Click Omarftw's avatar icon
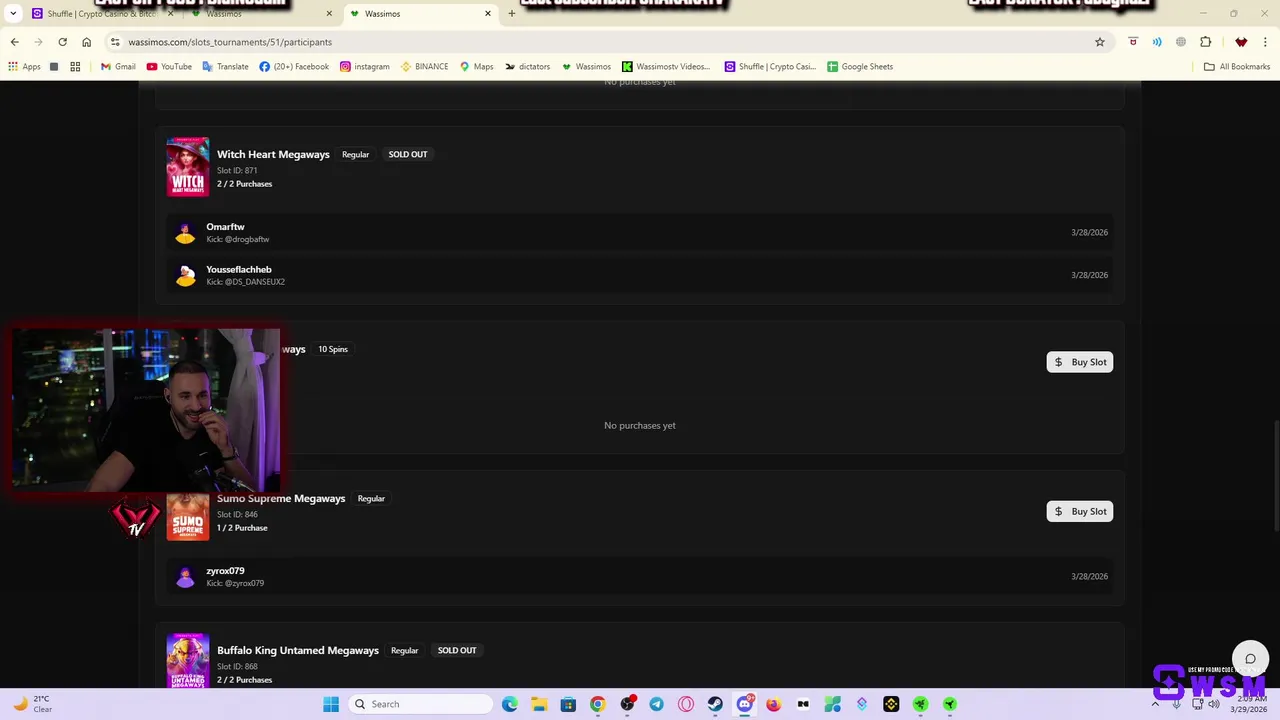 185,233
